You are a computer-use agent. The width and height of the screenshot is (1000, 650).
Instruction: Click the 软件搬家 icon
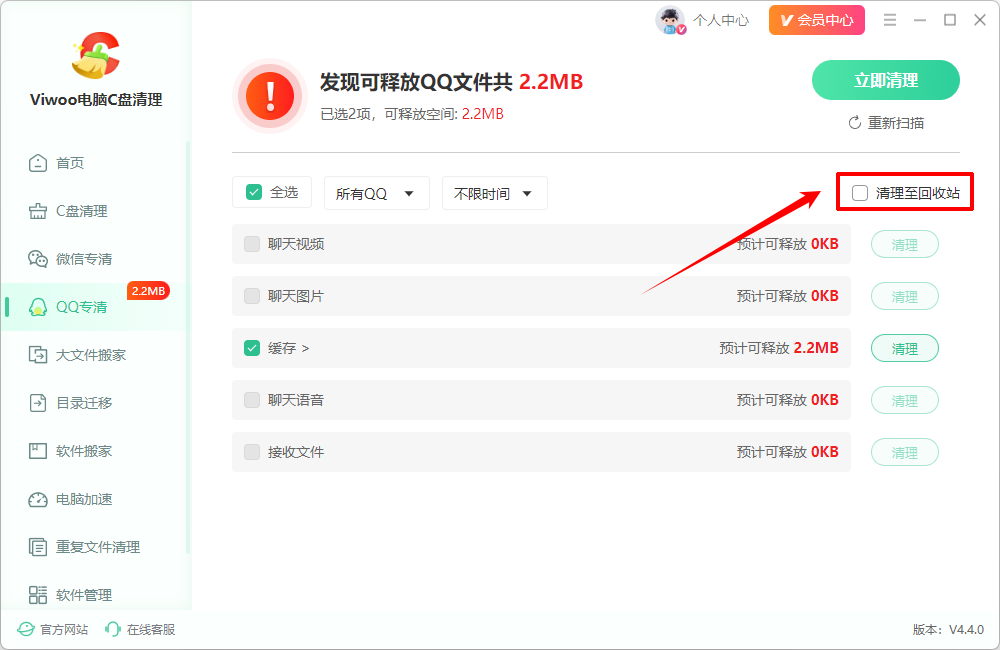pyautogui.click(x=38, y=451)
